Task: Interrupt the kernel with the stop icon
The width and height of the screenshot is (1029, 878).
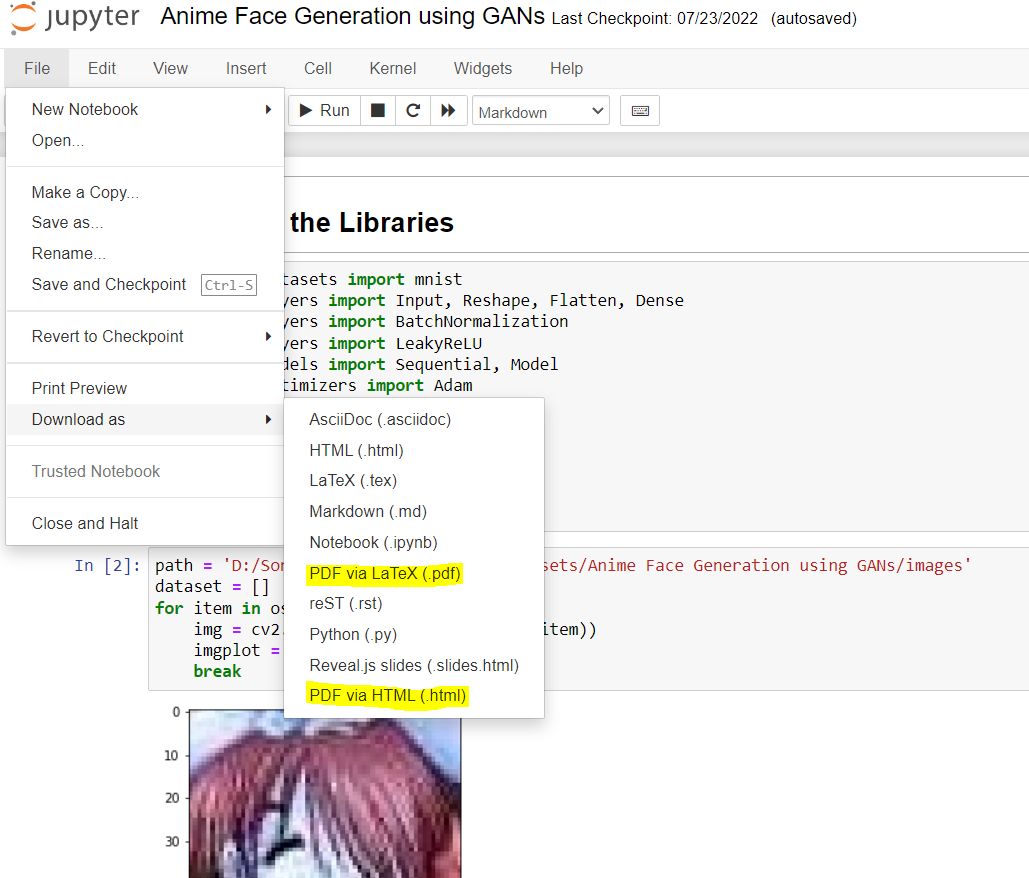Action: coord(377,110)
